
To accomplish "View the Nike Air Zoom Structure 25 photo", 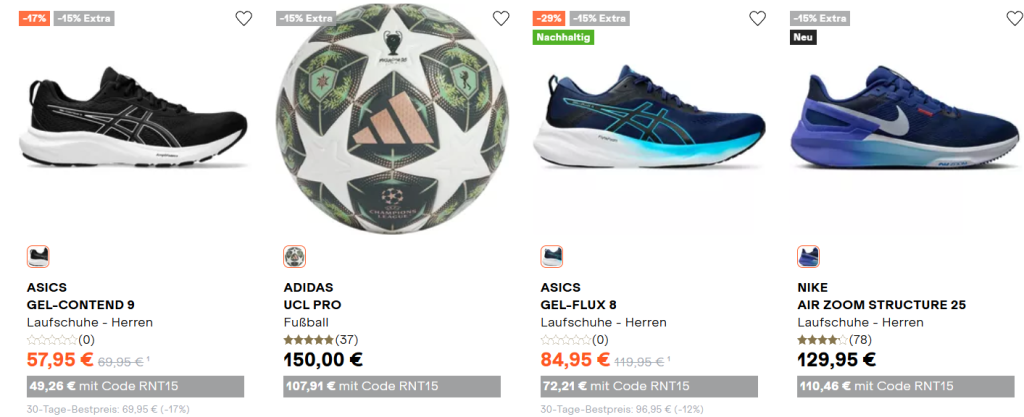I will coord(905,125).
